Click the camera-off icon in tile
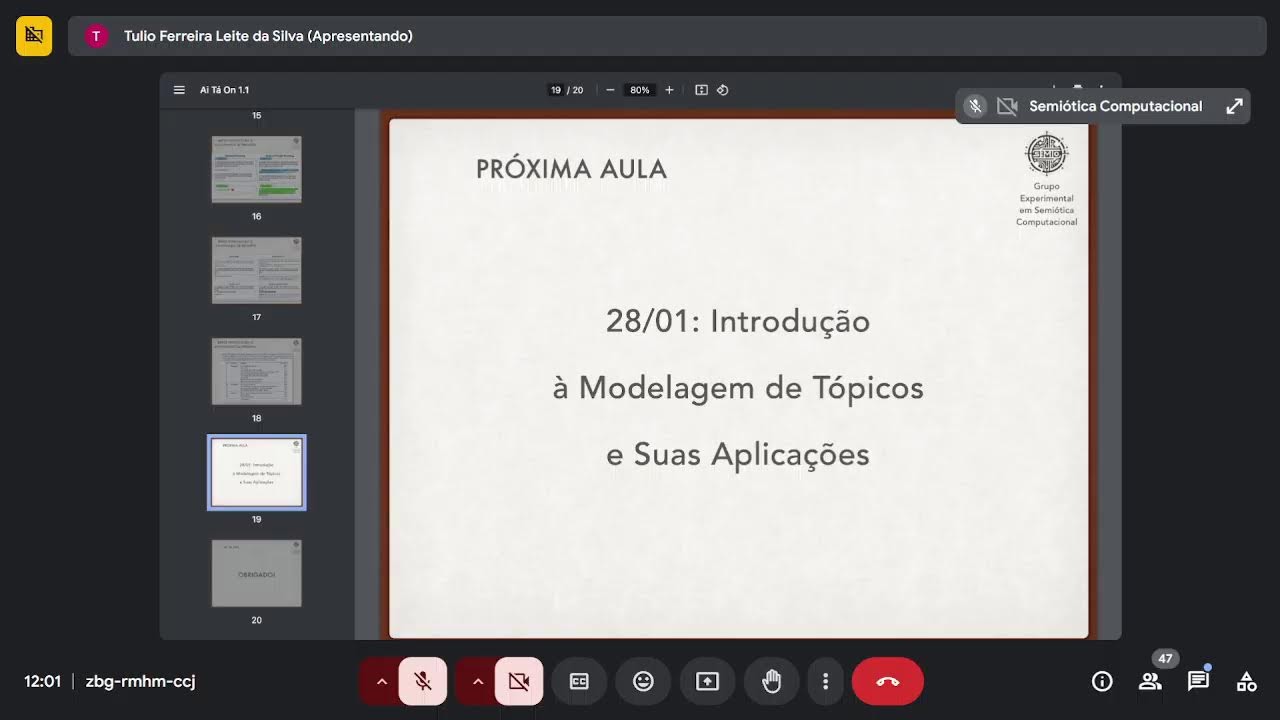This screenshot has width=1280, height=720. [x=1007, y=106]
